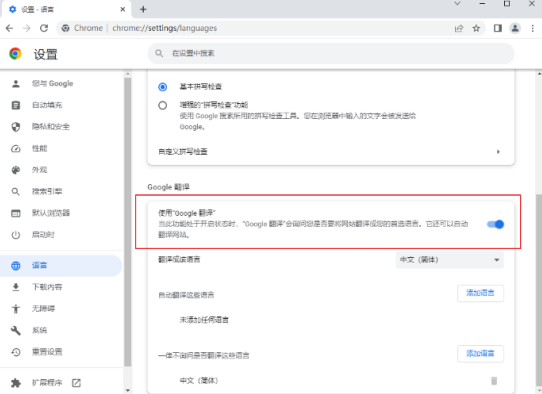Click the browser forward arrow
Viewport: 542px width, 394px height.
(x=27, y=28)
